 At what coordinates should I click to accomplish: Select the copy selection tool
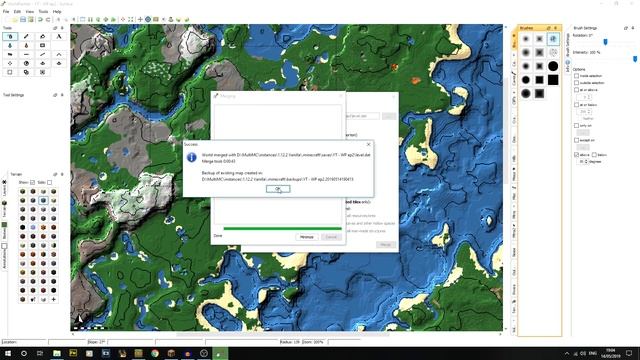(x=26, y=72)
